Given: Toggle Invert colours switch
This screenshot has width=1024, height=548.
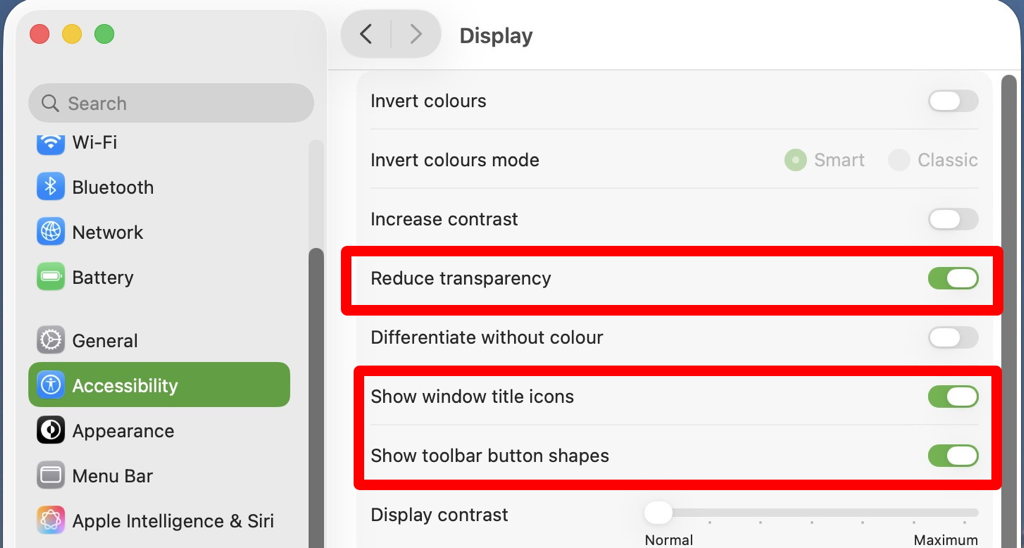Looking at the screenshot, I should click(952, 101).
